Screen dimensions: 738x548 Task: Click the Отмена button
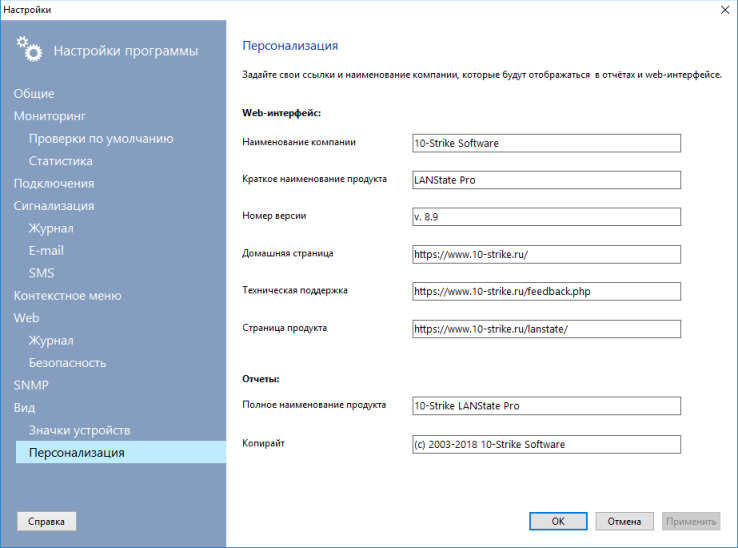[624, 522]
